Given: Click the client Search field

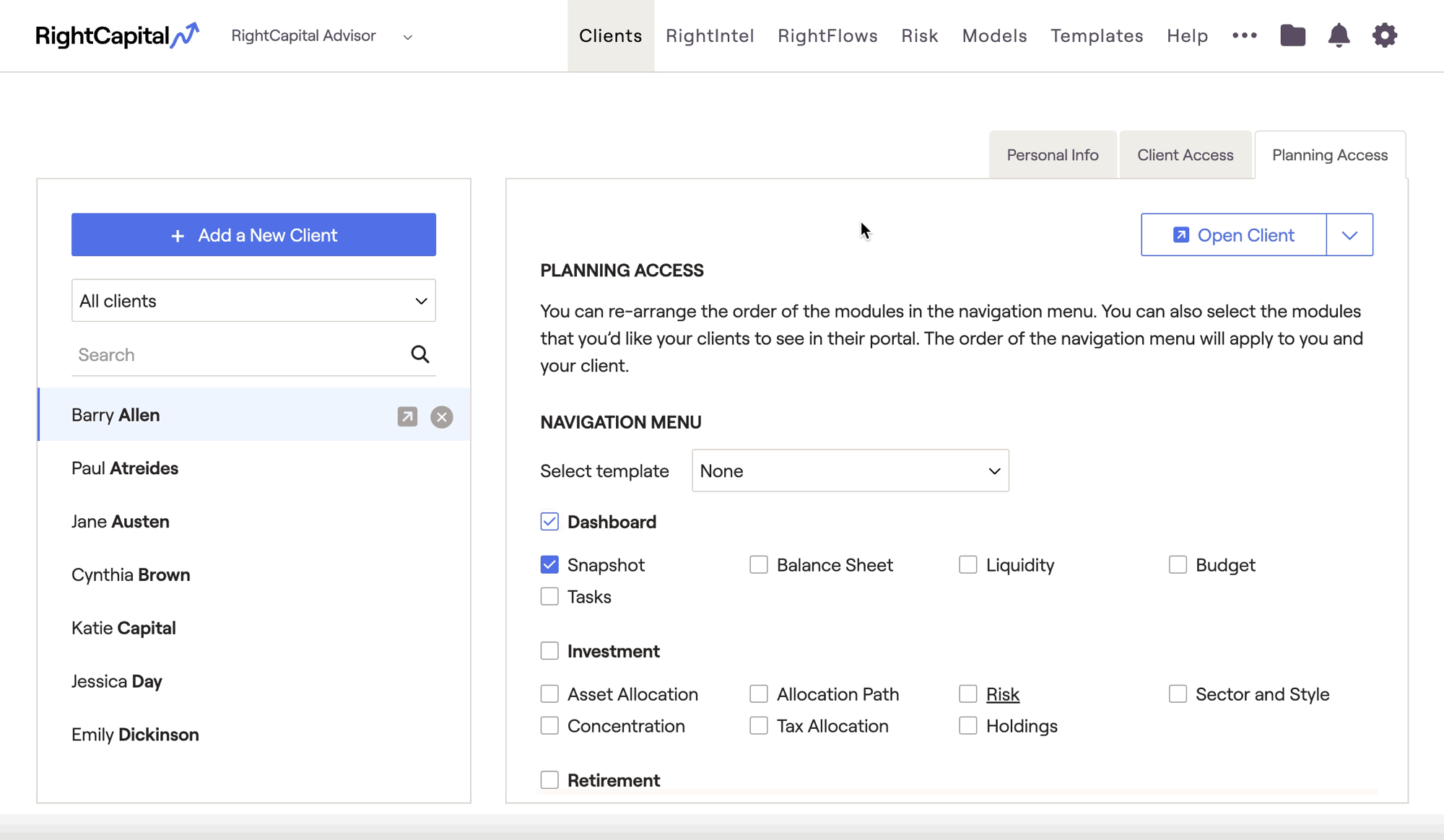Looking at the screenshot, I should tap(238, 355).
